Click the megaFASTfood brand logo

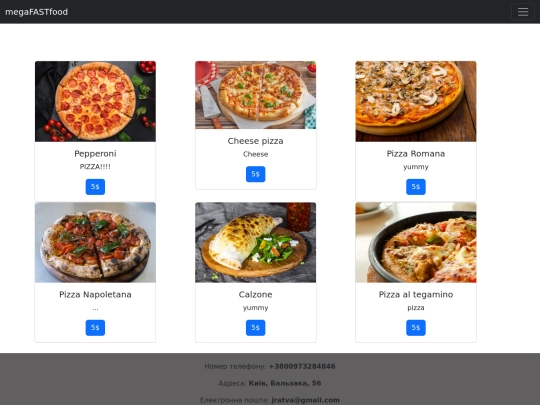point(37,12)
